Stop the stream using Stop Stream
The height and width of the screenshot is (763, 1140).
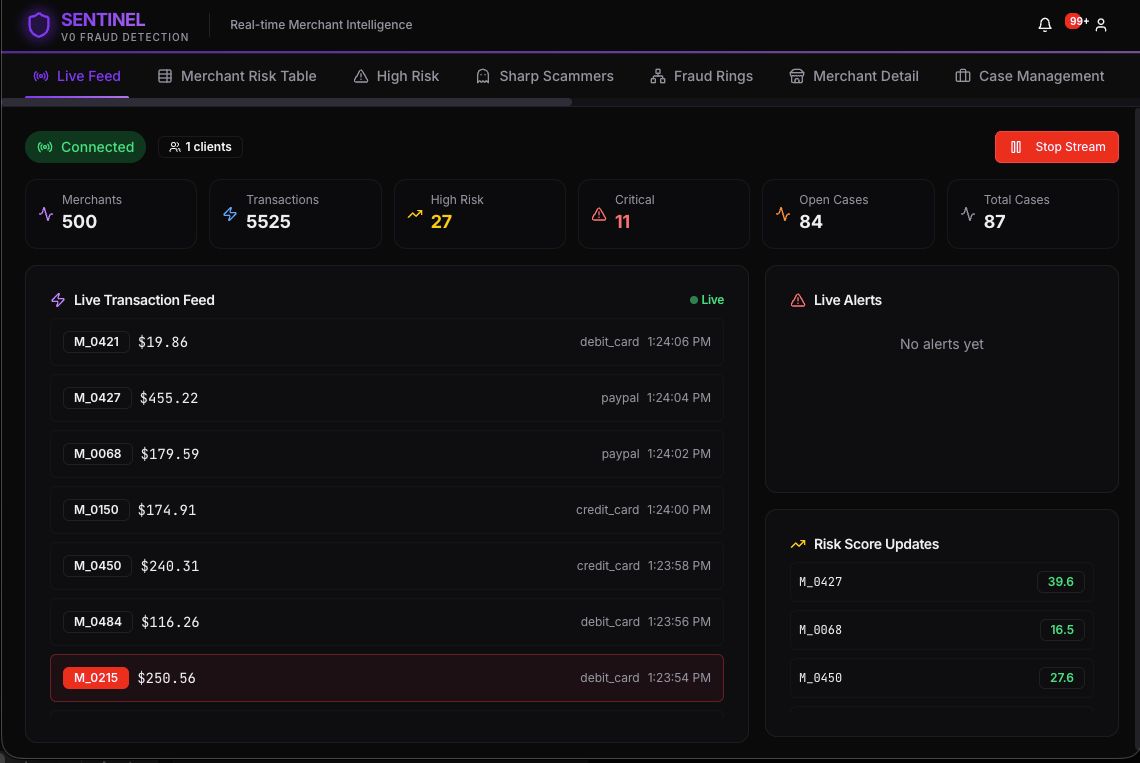tap(1056, 147)
